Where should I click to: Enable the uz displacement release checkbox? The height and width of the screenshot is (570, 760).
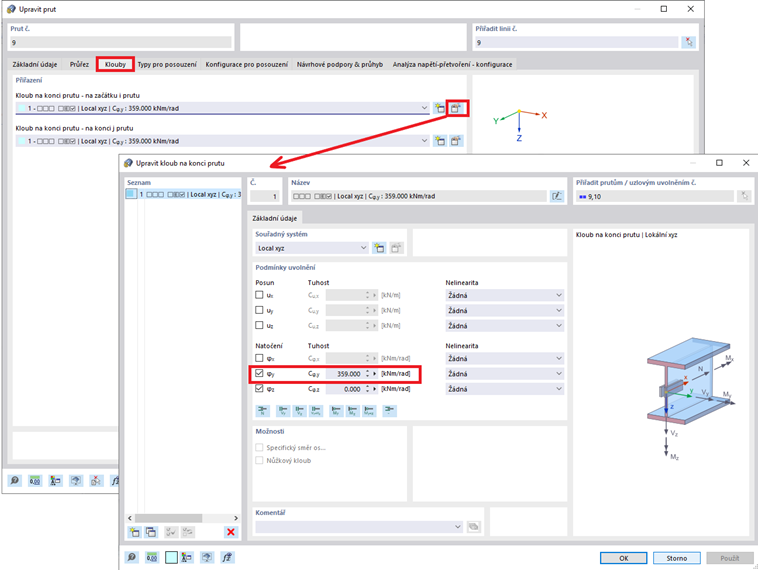[x=259, y=325]
